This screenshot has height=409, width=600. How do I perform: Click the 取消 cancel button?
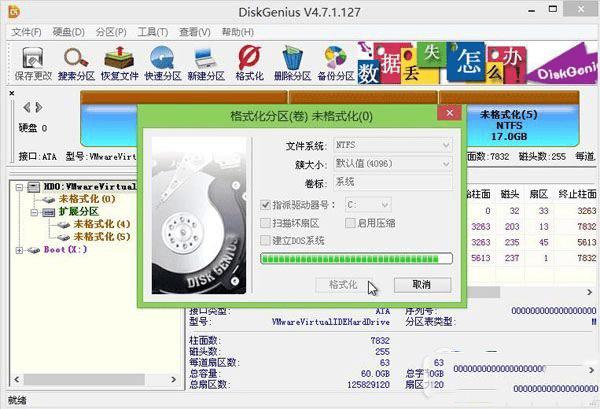click(422, 285)
